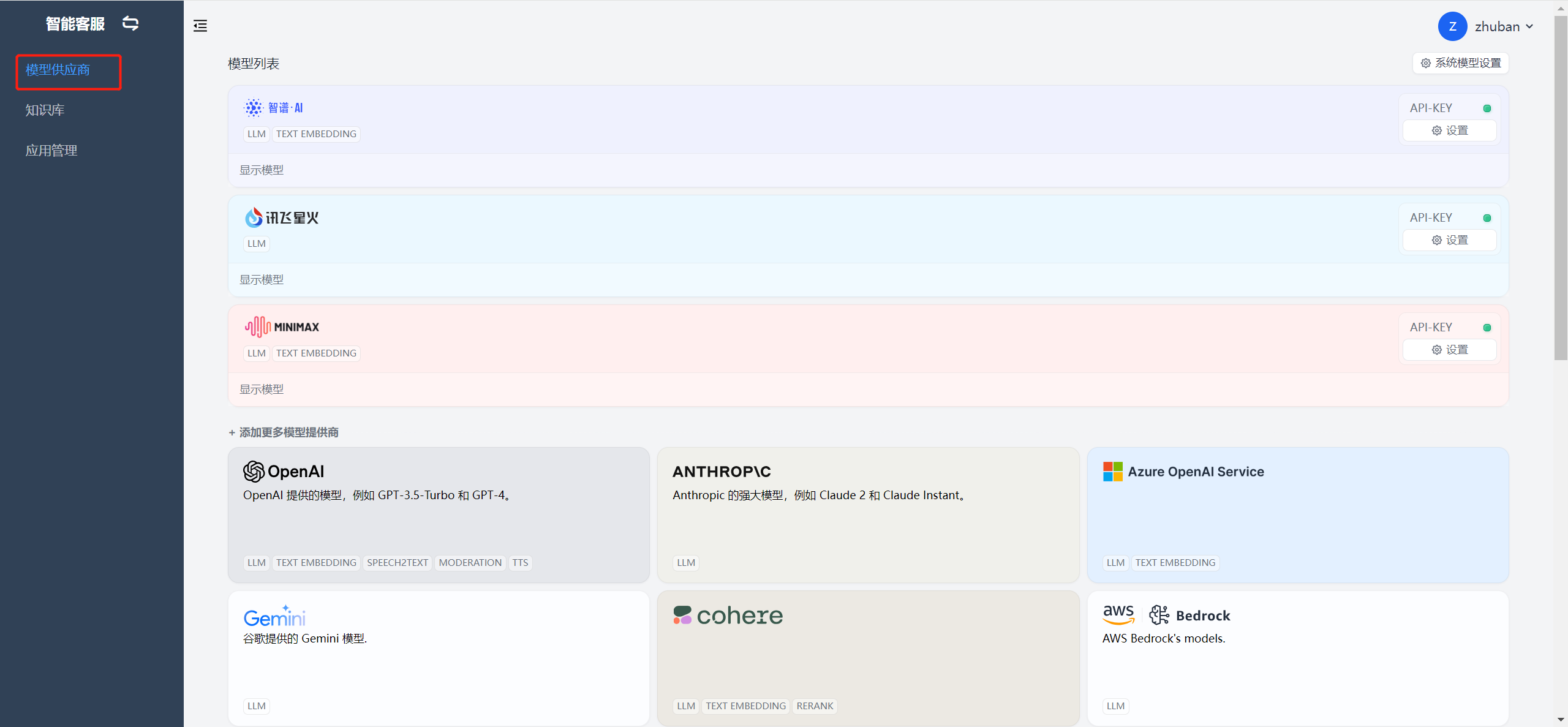Click MODERATION tag on OpenAI card
Screen dimensions: 1568x727
coord(470,563)
